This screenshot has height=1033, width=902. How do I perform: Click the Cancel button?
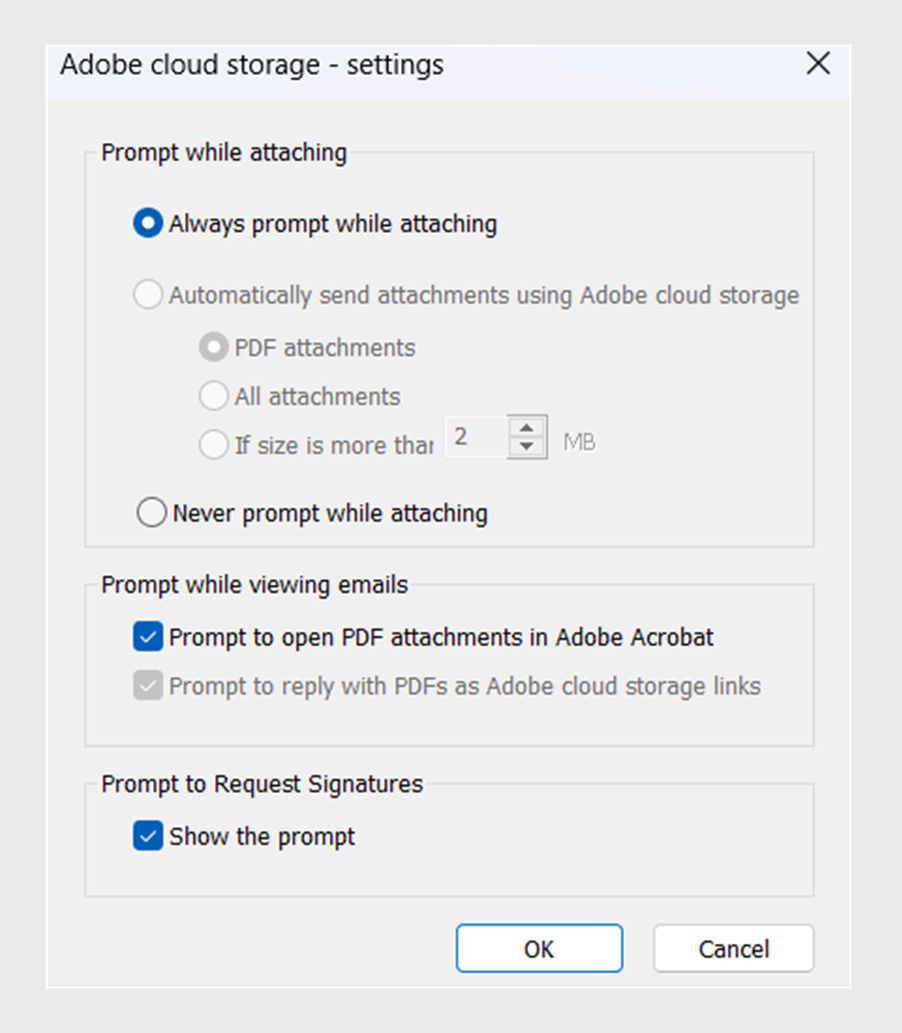click(733, 949)
